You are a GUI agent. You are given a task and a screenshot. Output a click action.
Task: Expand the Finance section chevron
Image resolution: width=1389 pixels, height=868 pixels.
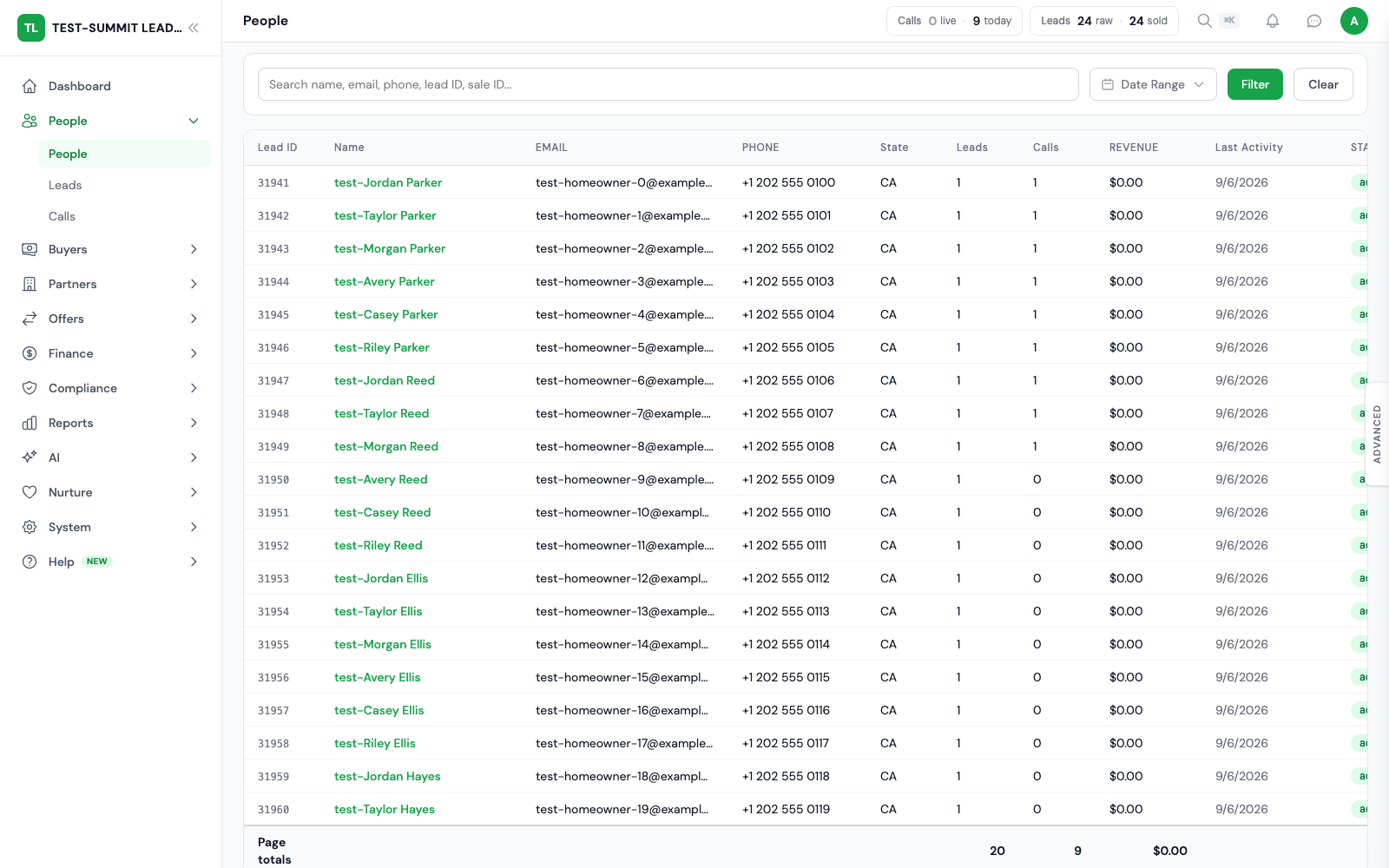point(194,353)
